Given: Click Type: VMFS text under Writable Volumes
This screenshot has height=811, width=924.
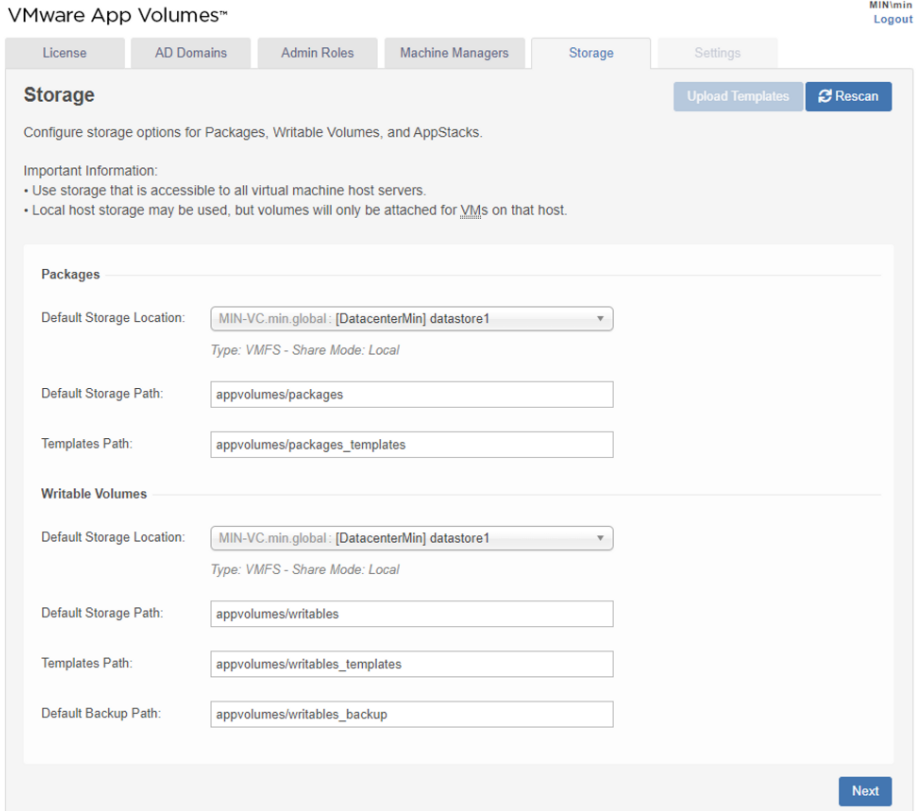Looking at the screenshot, I should (x=305, y=569).
